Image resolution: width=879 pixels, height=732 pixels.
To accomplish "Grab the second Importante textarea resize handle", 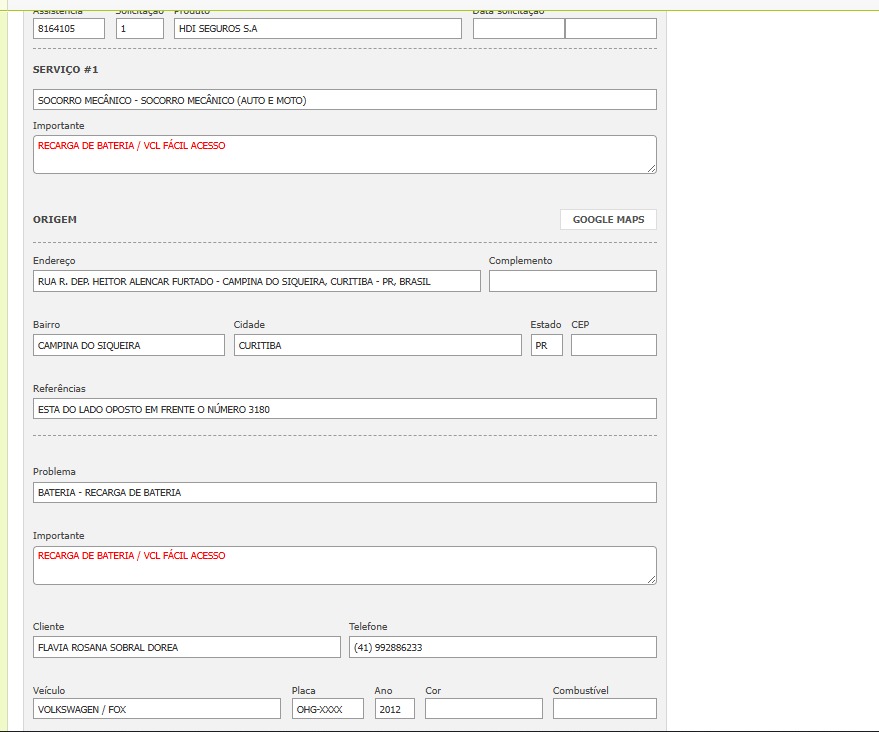I will click(x=651, y=579).
